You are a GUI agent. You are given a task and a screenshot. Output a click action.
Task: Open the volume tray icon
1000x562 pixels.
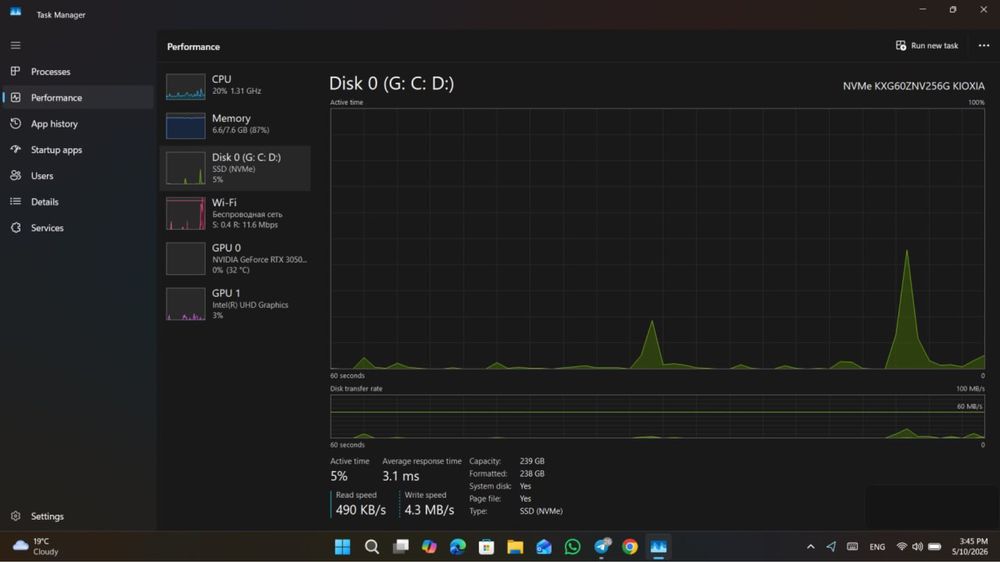918,547
